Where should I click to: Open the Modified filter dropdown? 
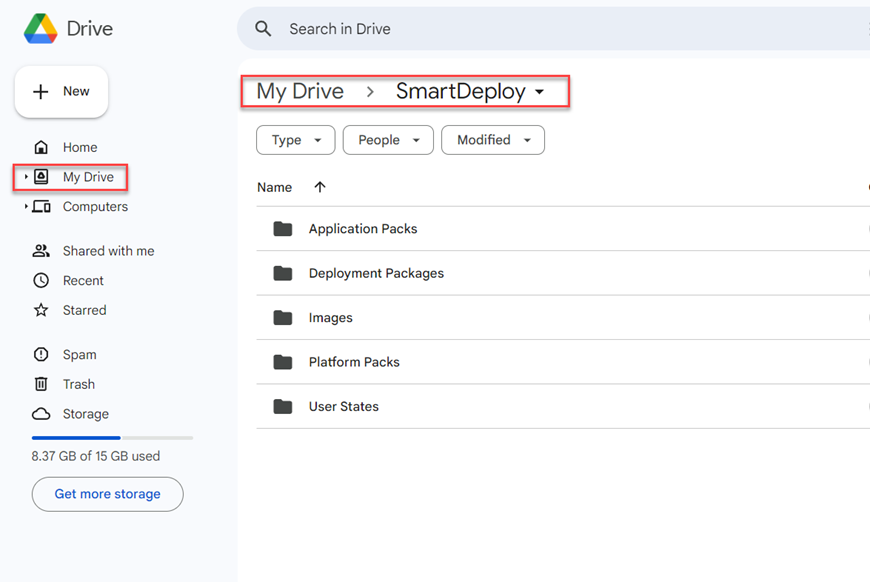tap(493, 140)
